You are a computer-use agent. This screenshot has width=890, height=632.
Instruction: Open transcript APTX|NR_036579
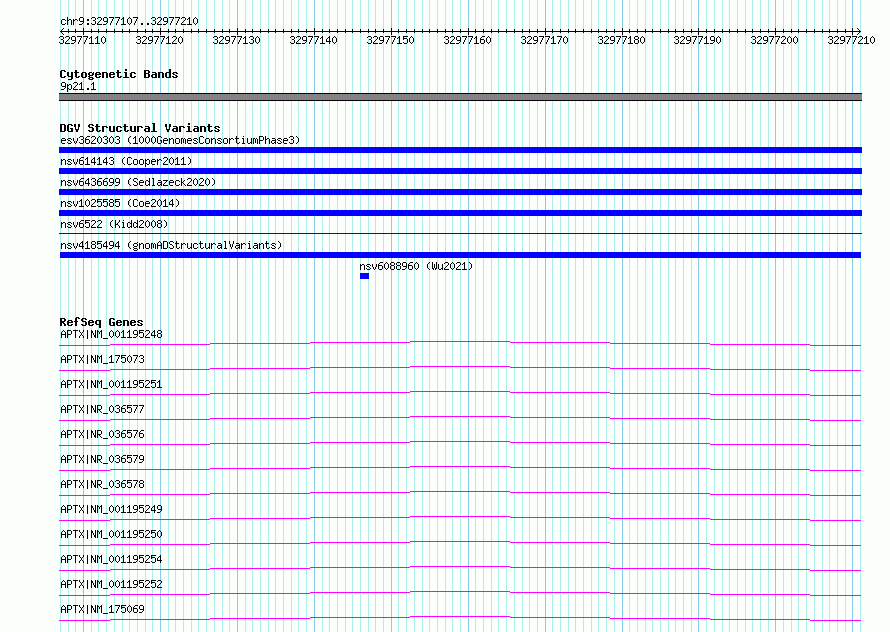(102, 459)
